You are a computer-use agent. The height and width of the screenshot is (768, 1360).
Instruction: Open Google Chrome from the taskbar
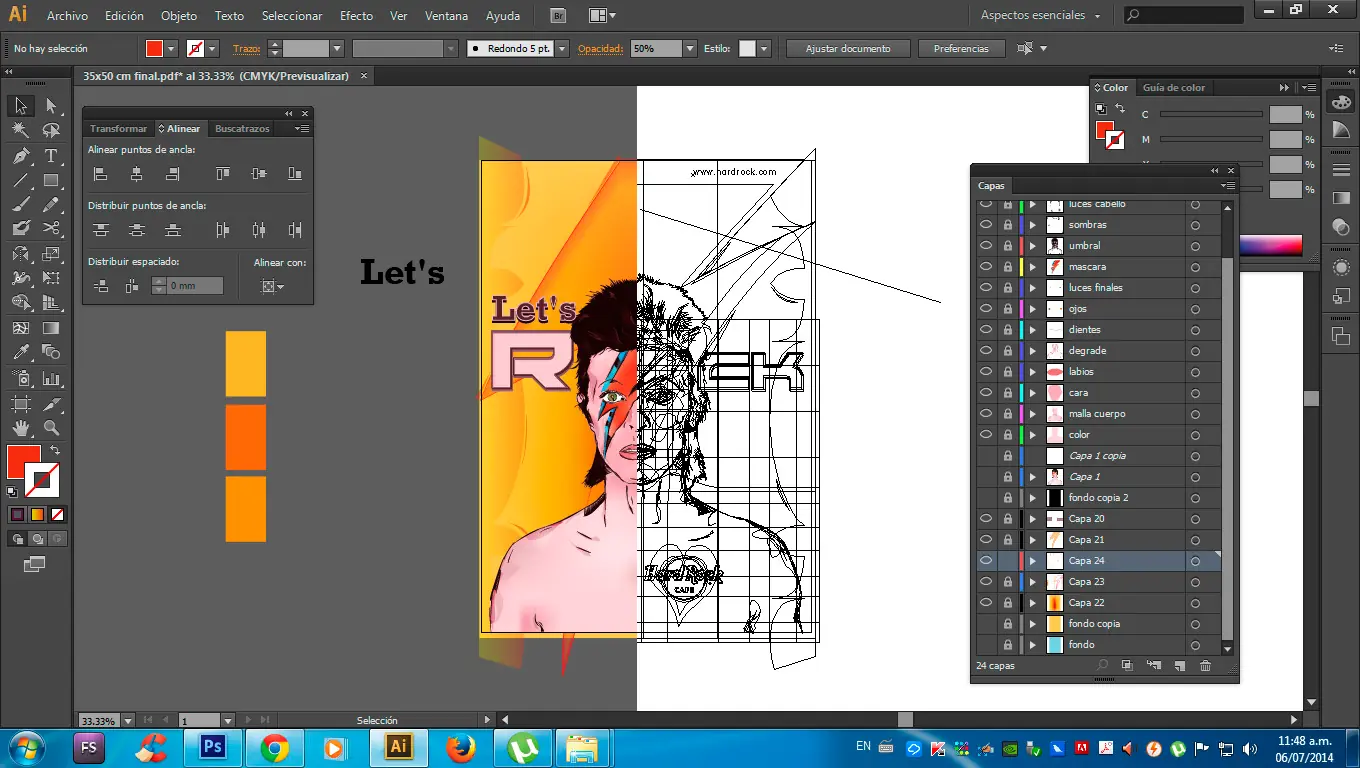[274, 747]
